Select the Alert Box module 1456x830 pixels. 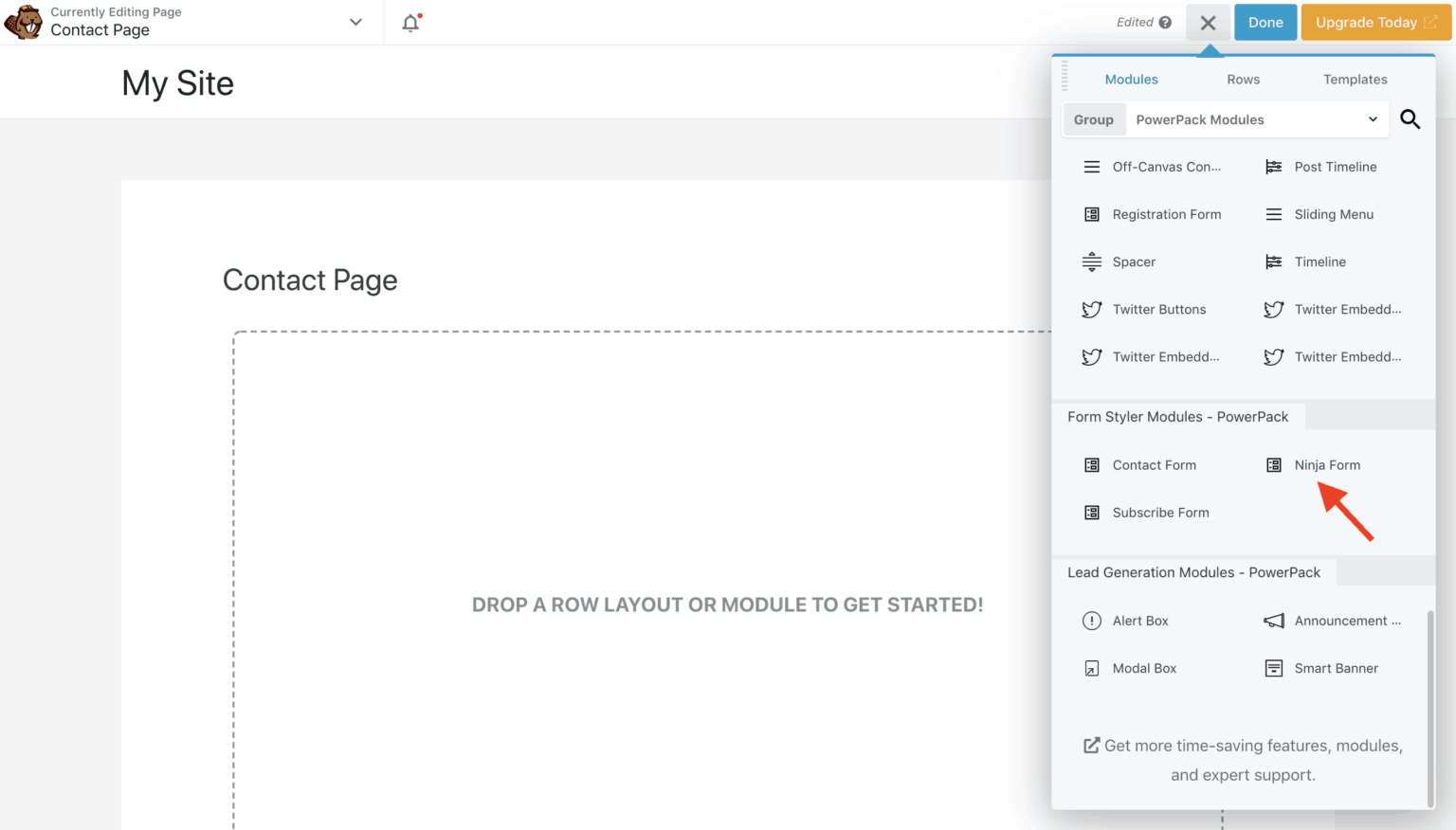pyautogui.click(x=1140, y=621)
